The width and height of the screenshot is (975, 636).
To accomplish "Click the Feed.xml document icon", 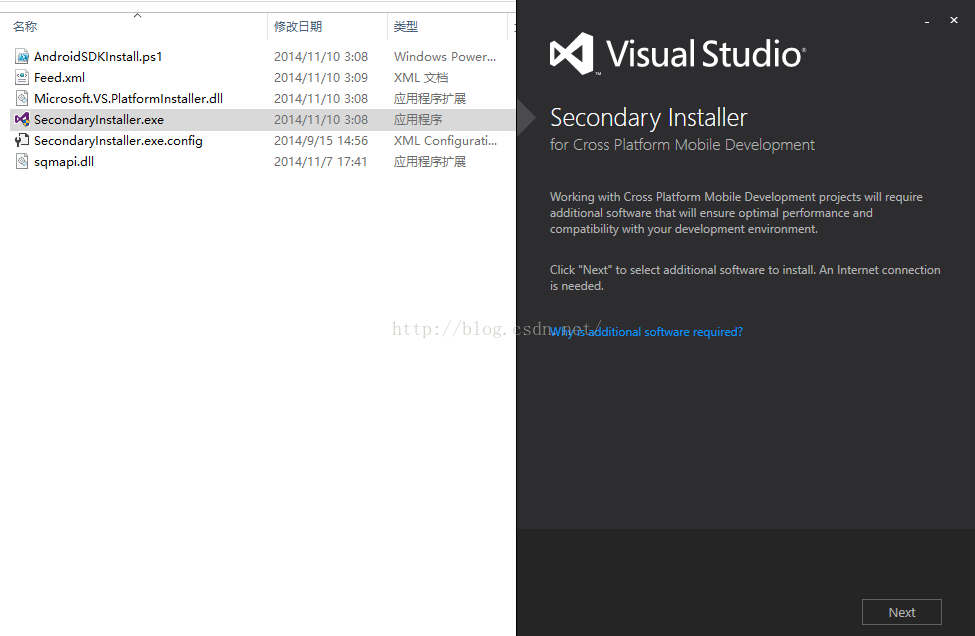I will tap(22, 78).
